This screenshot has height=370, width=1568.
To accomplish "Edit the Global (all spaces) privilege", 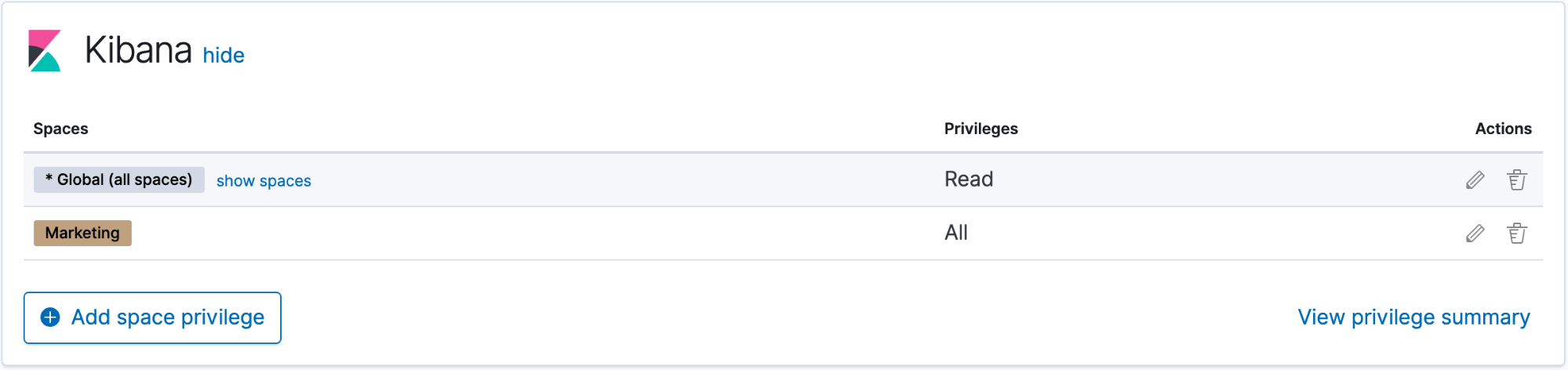I will coord(1475,180).
